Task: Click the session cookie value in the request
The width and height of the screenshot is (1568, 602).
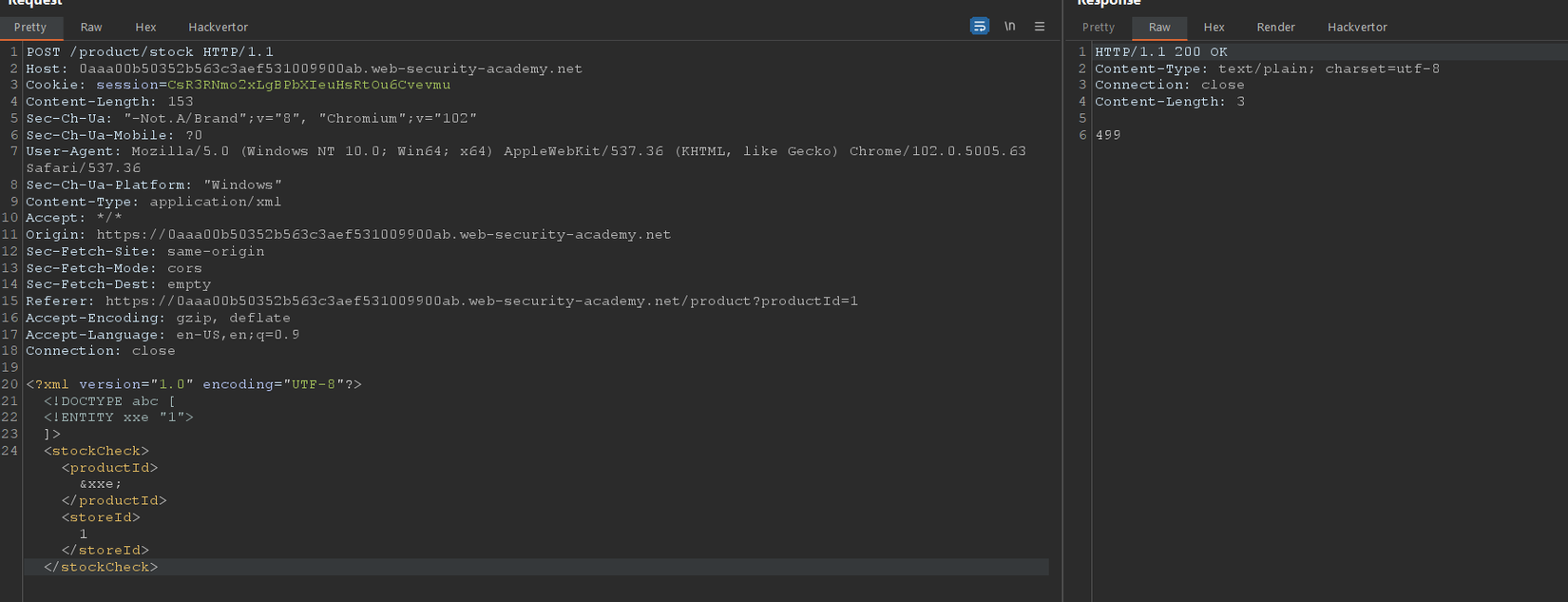Action: pyautogui.click(x=309, y=85)
